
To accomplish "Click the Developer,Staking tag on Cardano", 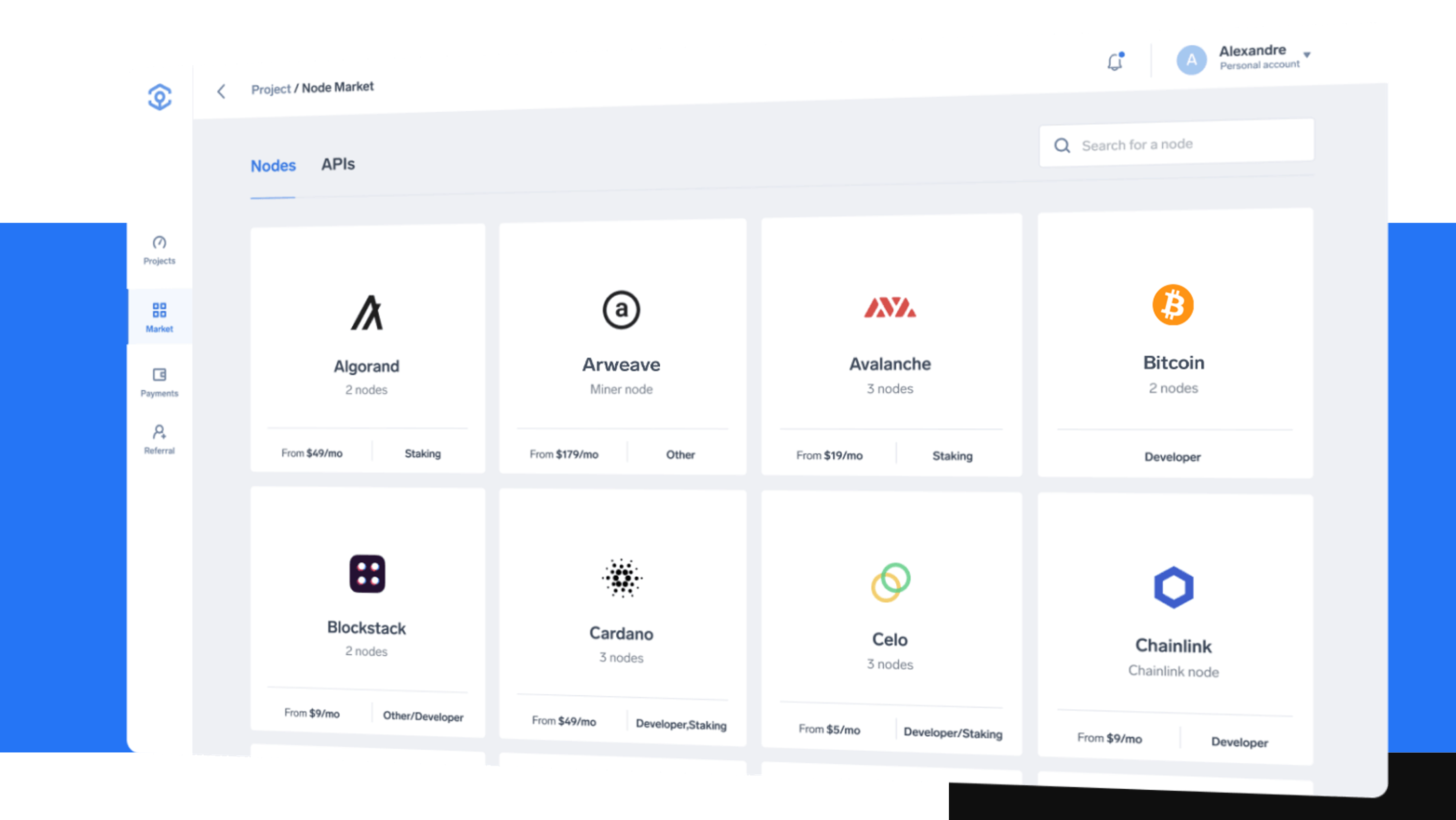I will [681, 724].
